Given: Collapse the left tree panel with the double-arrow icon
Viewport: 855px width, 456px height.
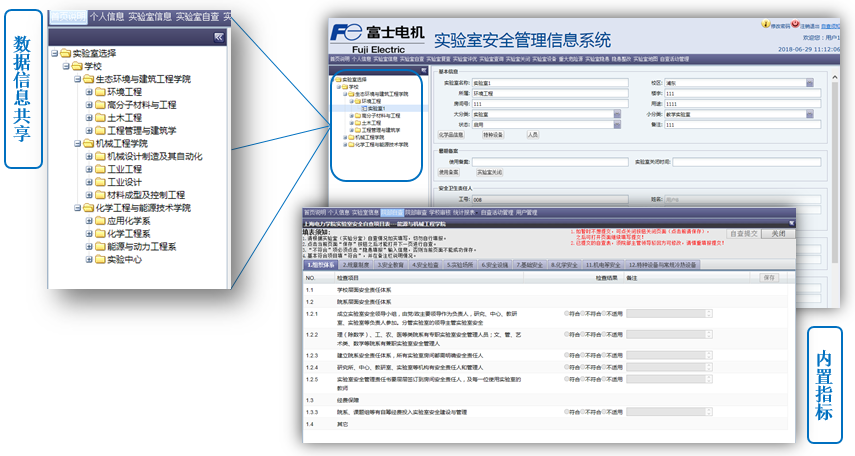Looking at the screenshot, I should click(x=218, y=36).
